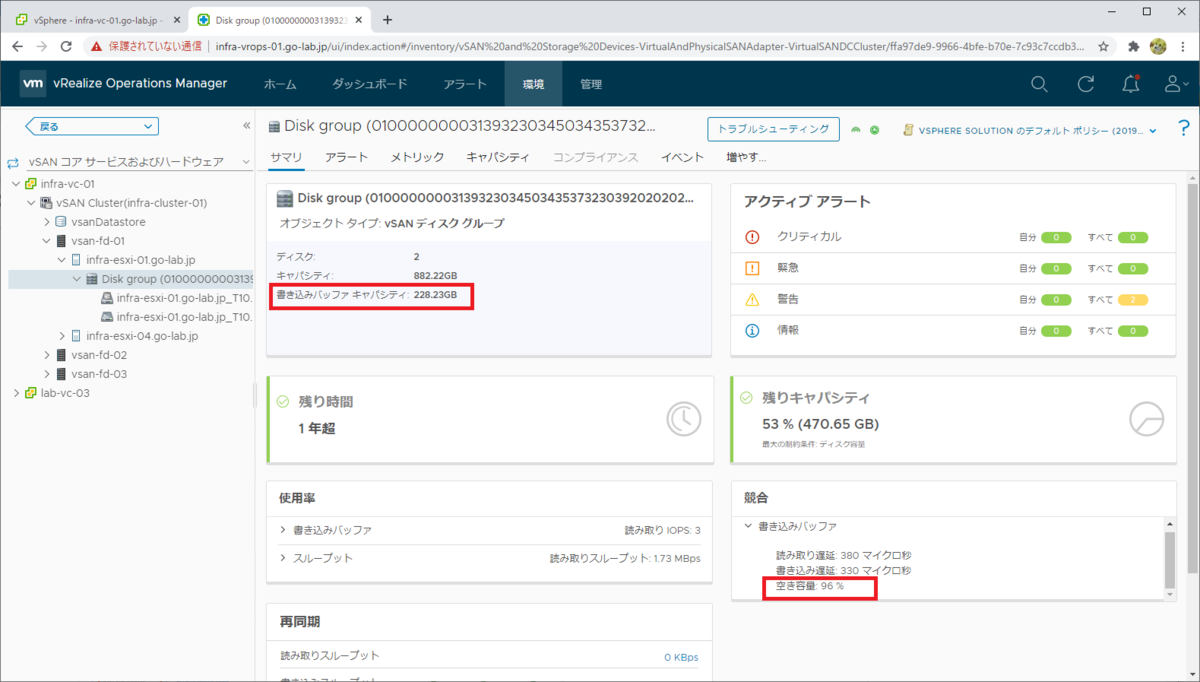Collapse the vSAN Cluster(infra-cluster-01) node
The height and width of the screenshot is (682, 1200).
(x=31, y=203)
